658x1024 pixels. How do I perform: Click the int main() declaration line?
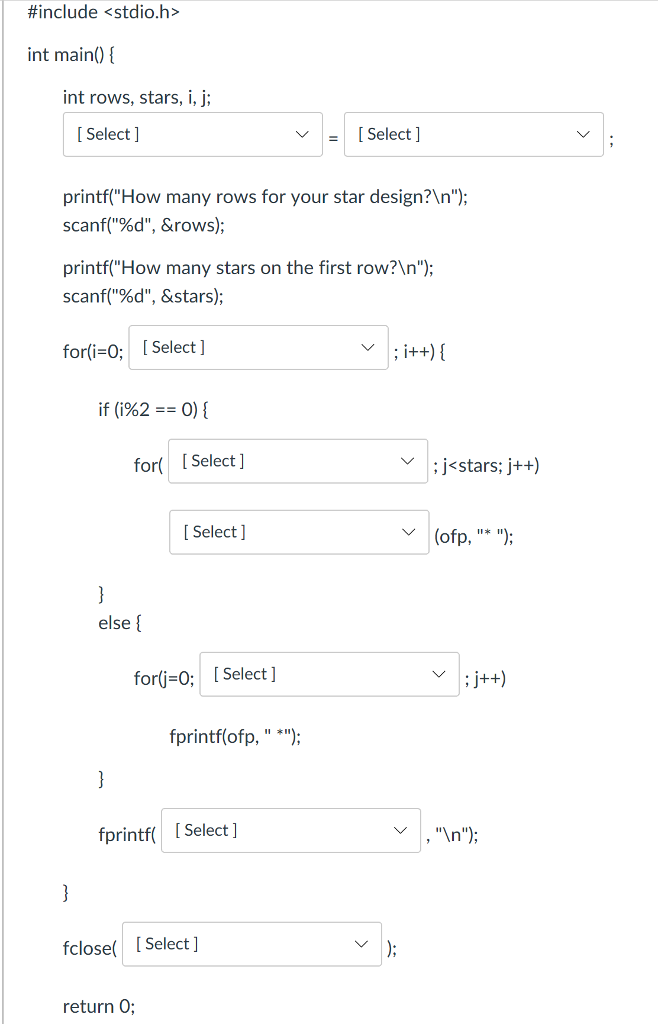click(x=70, y=54)
